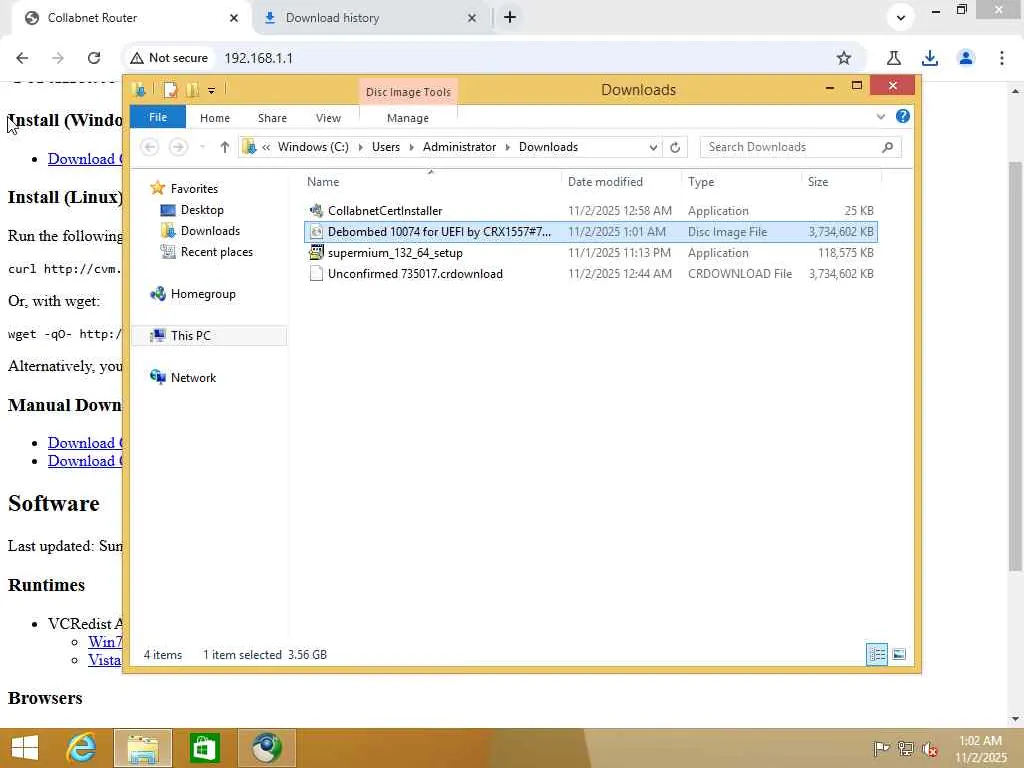Viewport: 1024px width, 768px height.
Task: Select Desktop under Favorites
Action: (x=202, y=210)
